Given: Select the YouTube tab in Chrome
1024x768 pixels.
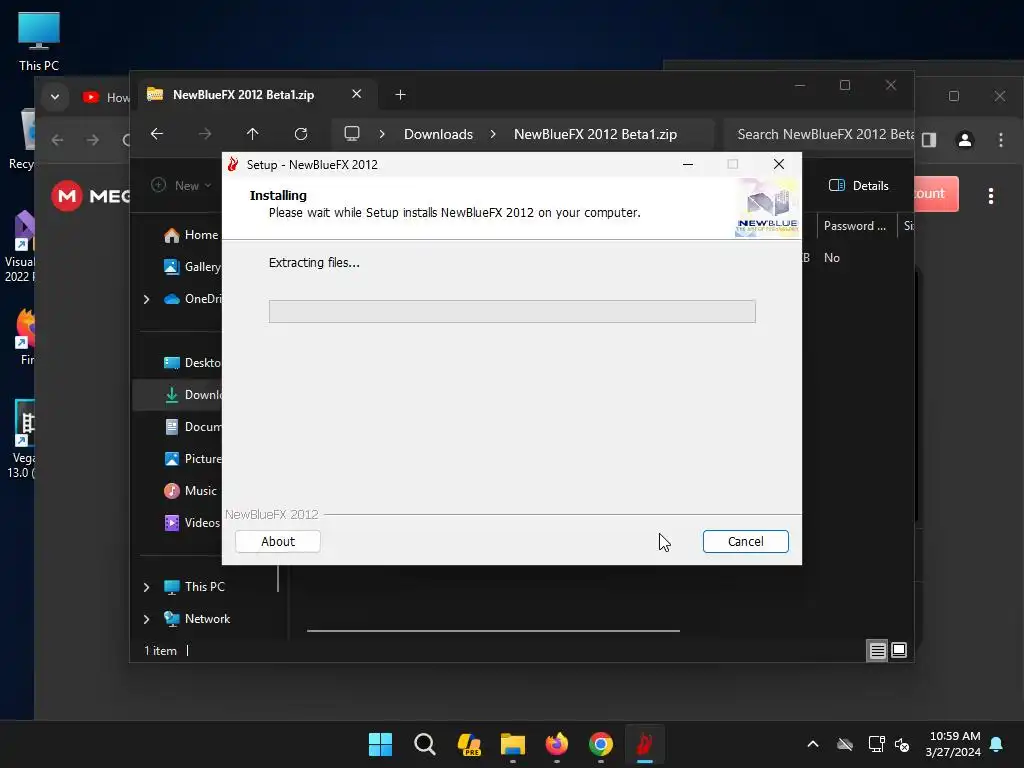Looking at the screenshot, I should [104, 97].
